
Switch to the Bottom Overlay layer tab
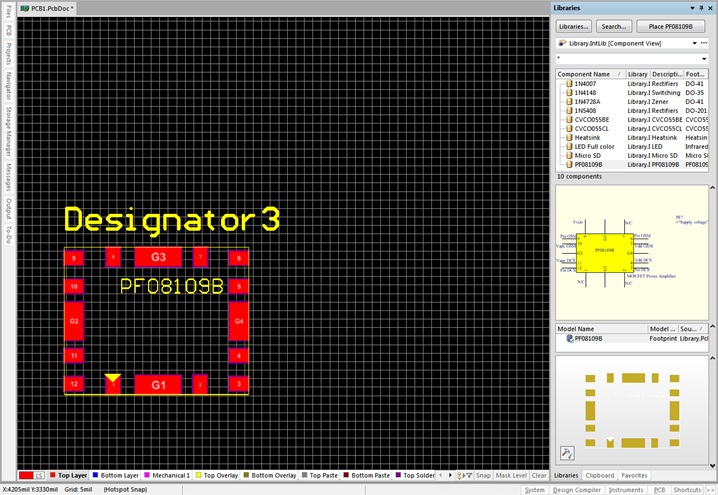(270, 475)
